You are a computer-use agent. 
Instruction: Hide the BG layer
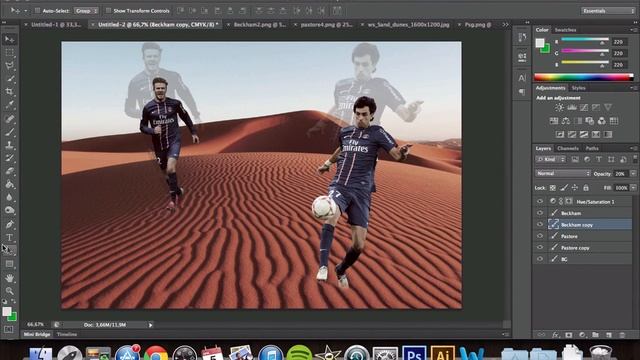click(x=540, y=259)
